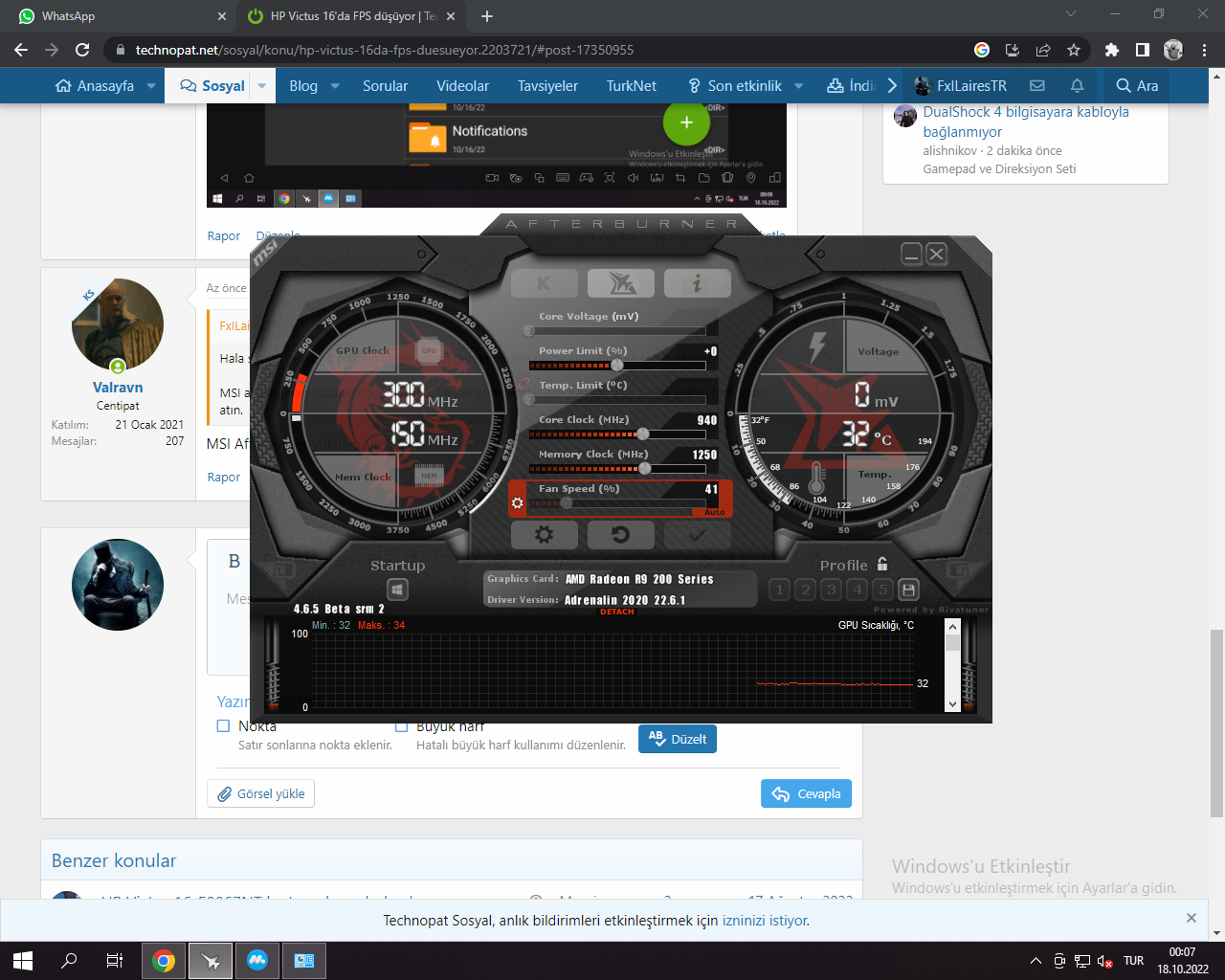The height and width of the screenshot is (980, 1225).
Task: Expand Anasayfa menu dropdown arrow
Action: pyautogui.click(x=151, y=86)
